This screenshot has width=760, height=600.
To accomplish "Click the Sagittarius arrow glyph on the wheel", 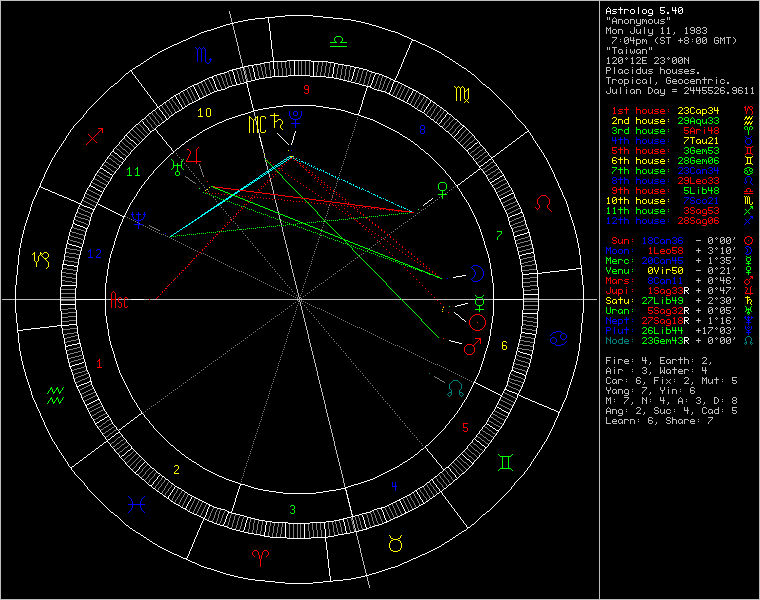I will (95, 137).
